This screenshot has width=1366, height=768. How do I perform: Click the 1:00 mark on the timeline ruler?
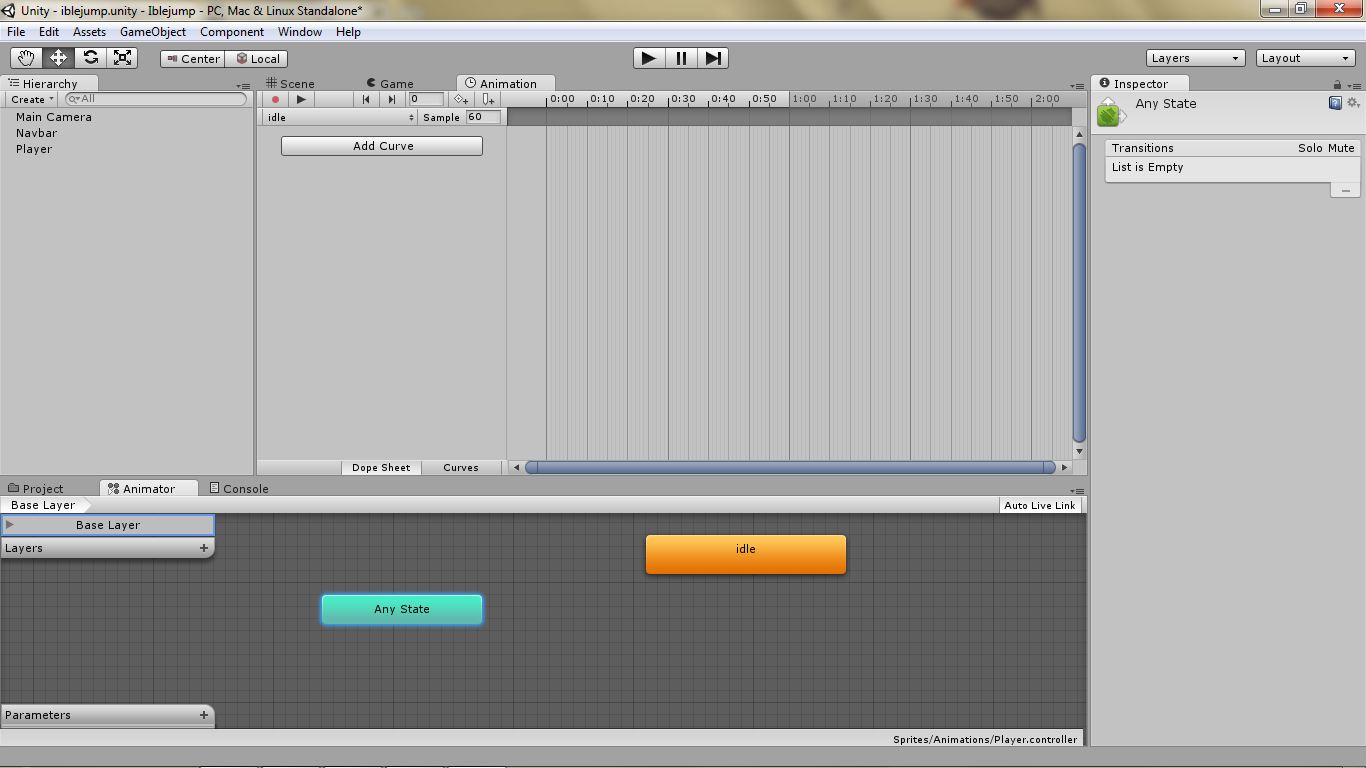(x=804, y=99)
